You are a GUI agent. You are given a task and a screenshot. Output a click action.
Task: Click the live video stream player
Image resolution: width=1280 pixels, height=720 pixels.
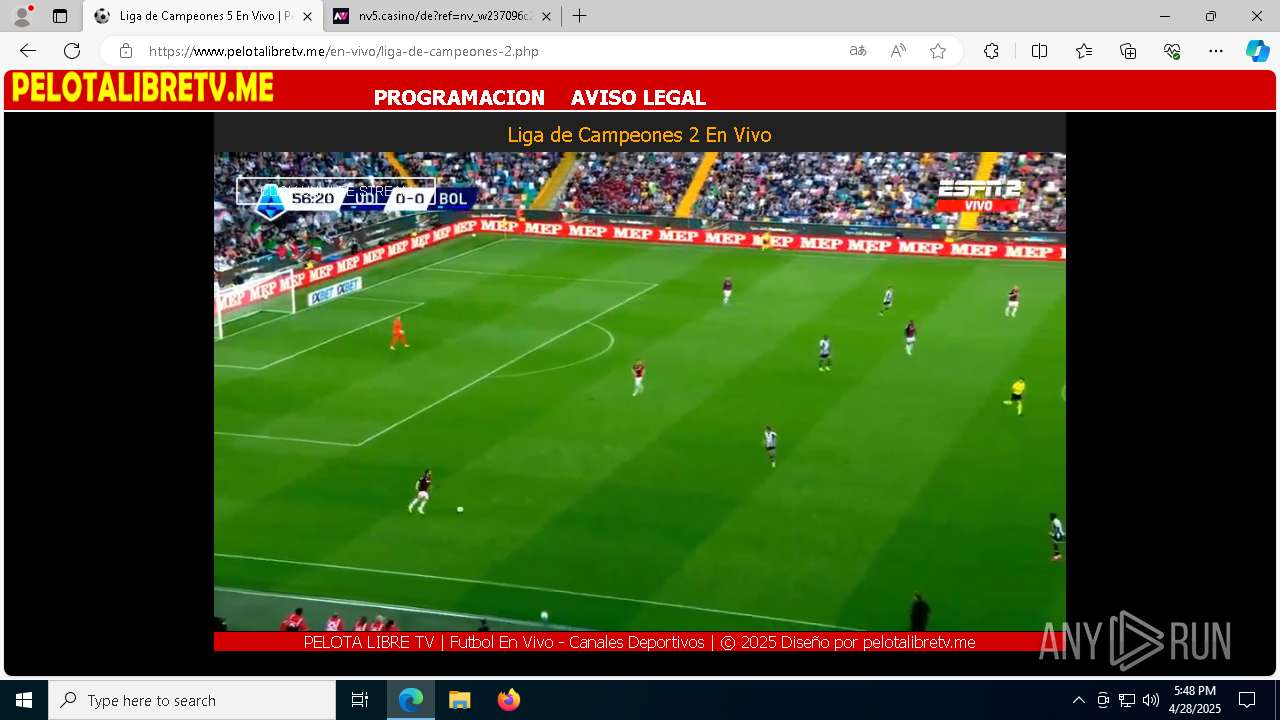(x=640, y=391)
